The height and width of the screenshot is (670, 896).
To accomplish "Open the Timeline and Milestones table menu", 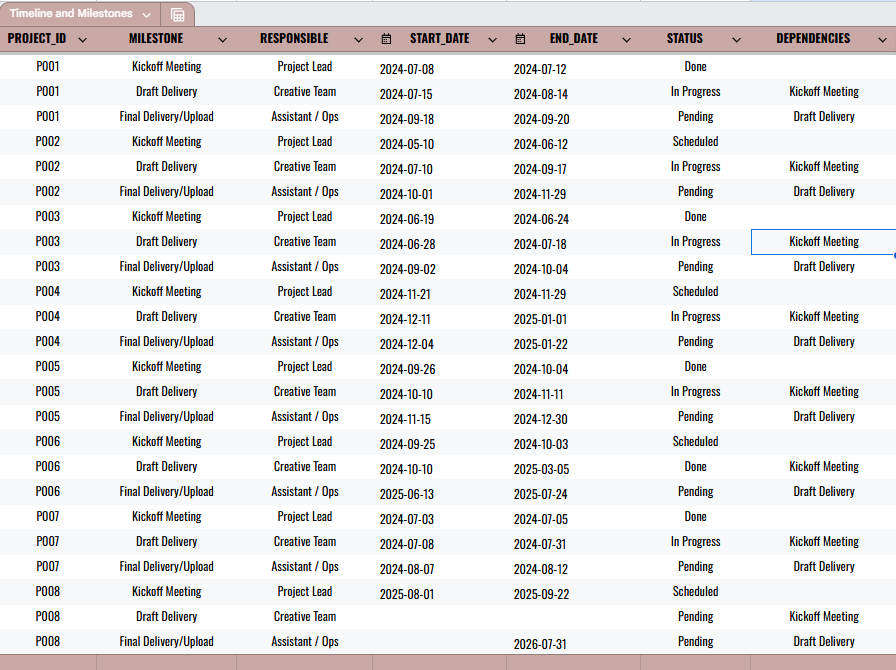I will click(147, 15).
